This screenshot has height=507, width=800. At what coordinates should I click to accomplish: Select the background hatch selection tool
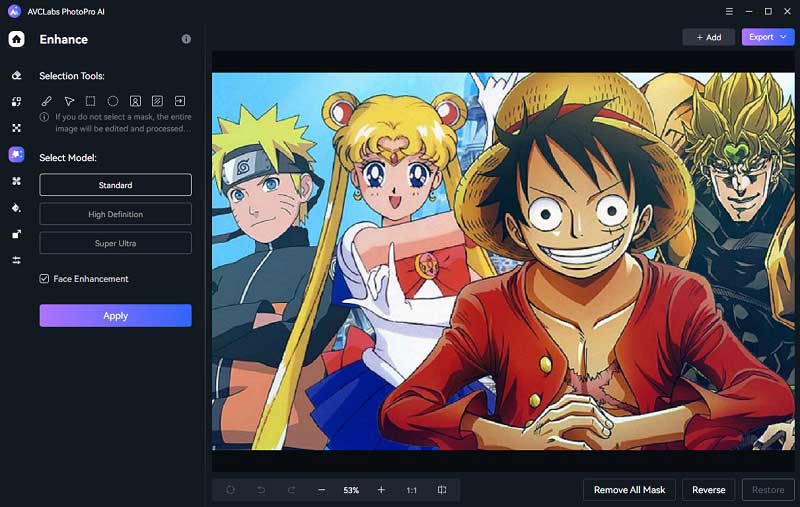[x=158, y=101]
